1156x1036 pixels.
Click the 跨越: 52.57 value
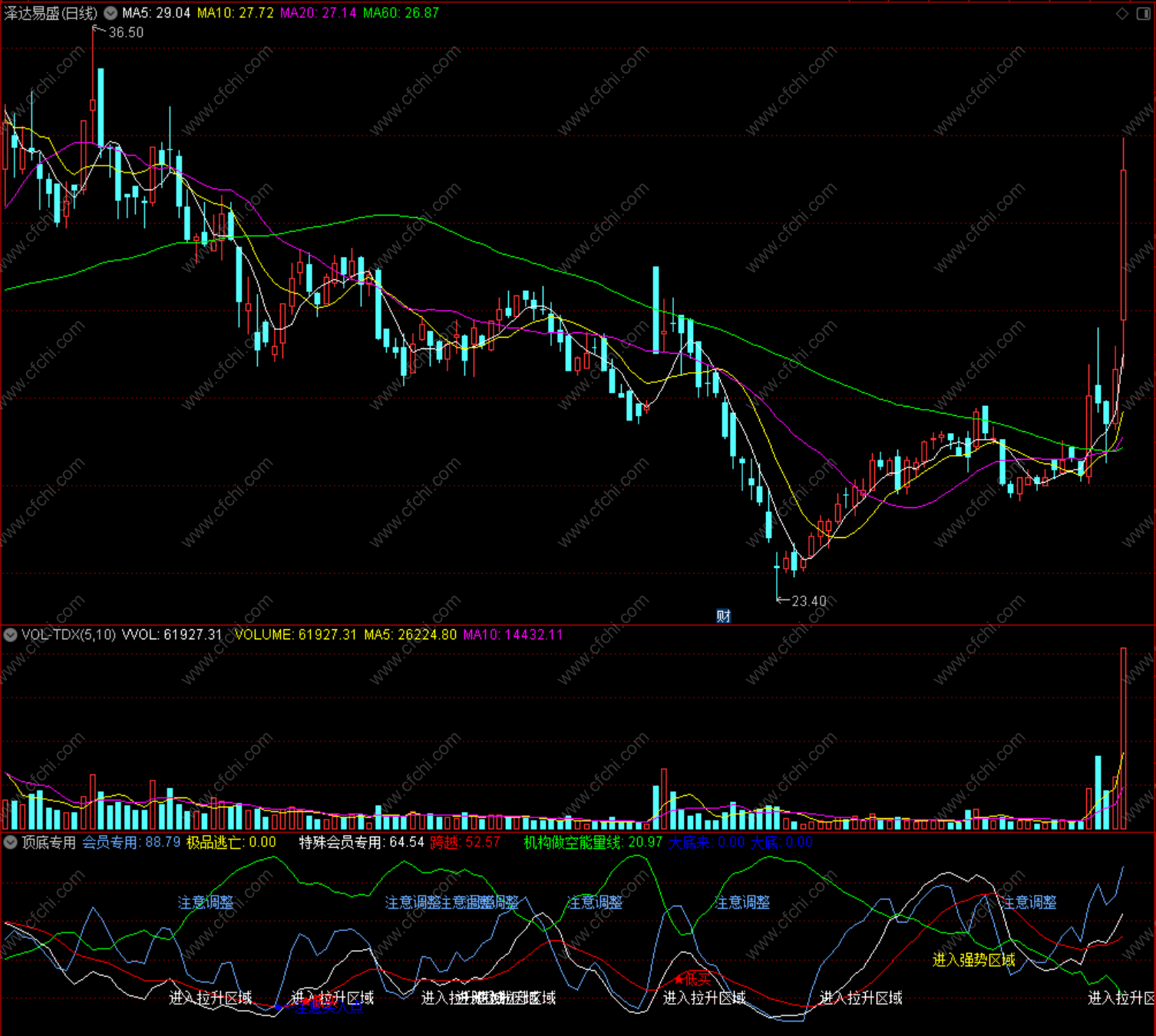coord(465,842)
